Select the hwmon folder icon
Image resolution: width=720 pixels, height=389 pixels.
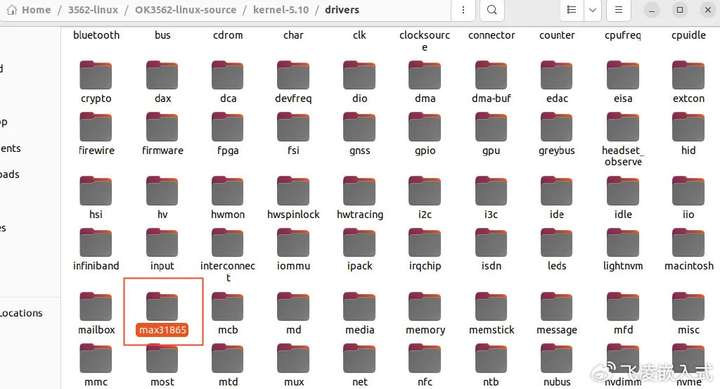[228, 191]
